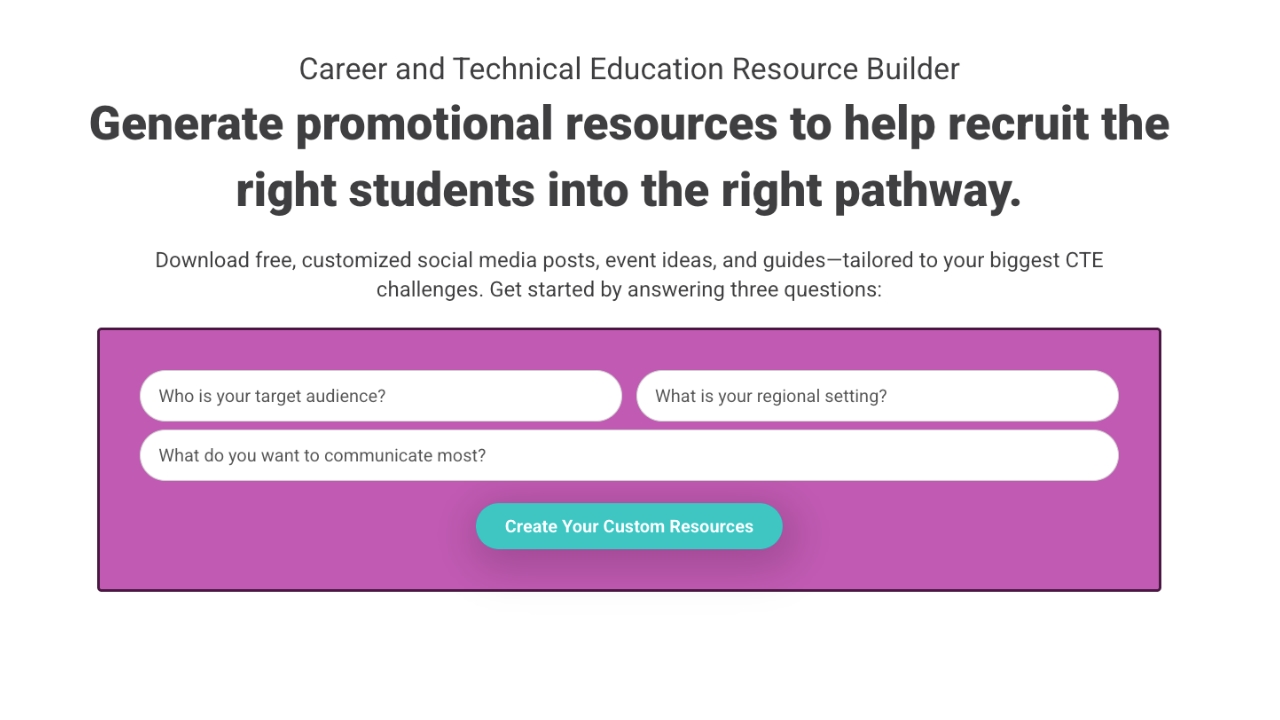Image resolution: width=1280 pixels, height=720 pixels.
Task: Click the 'What is your regional setting?' field
Action: [877, 396]
